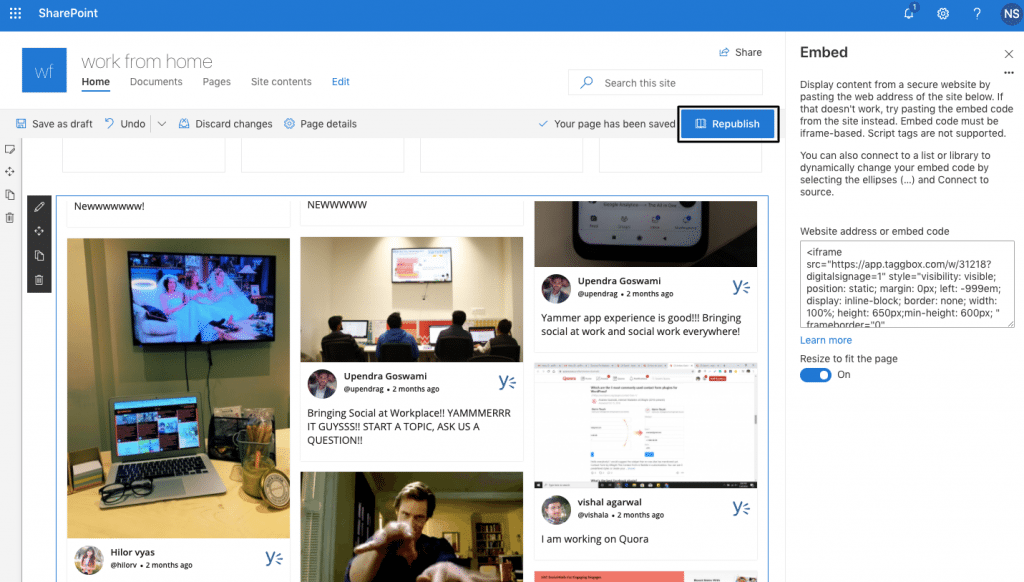Select Discard changes in the toolbar

pos(234,123)
